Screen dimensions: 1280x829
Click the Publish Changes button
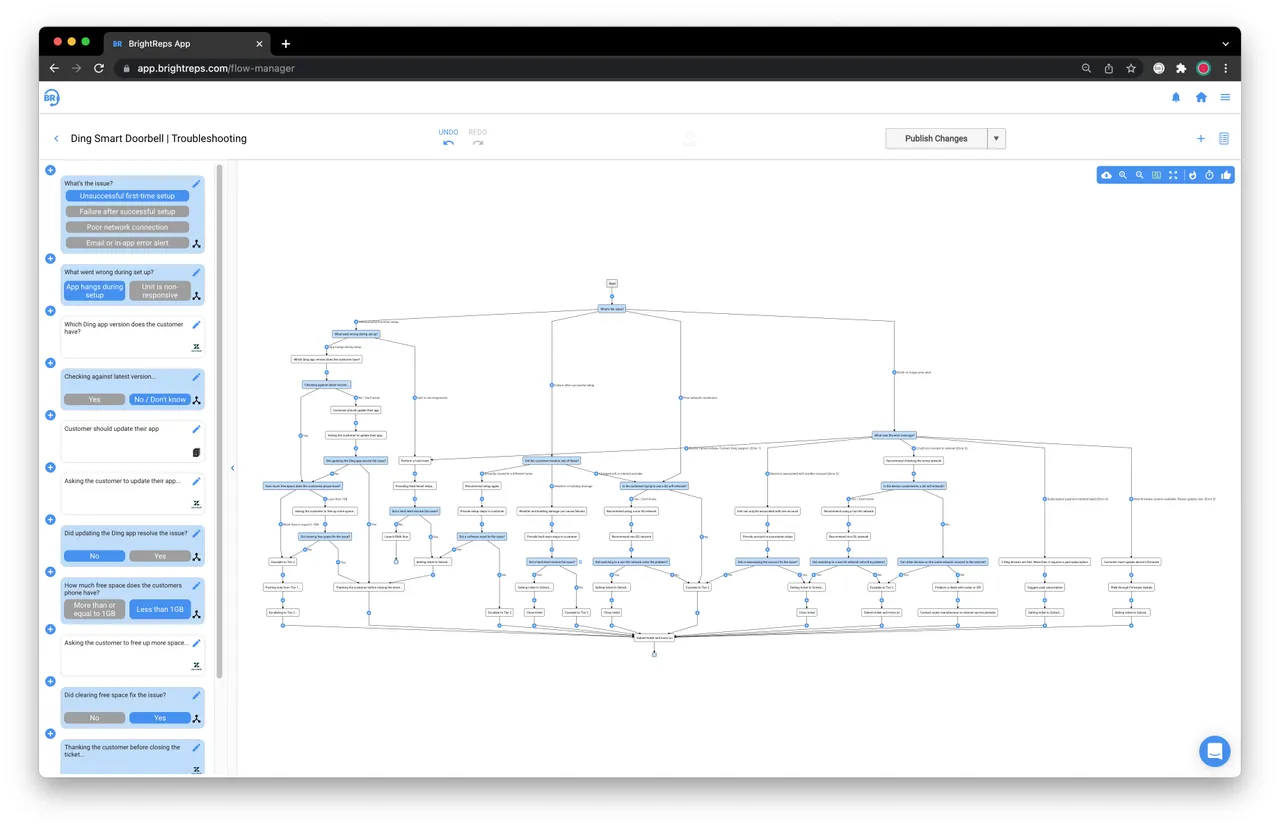[936, 138]
